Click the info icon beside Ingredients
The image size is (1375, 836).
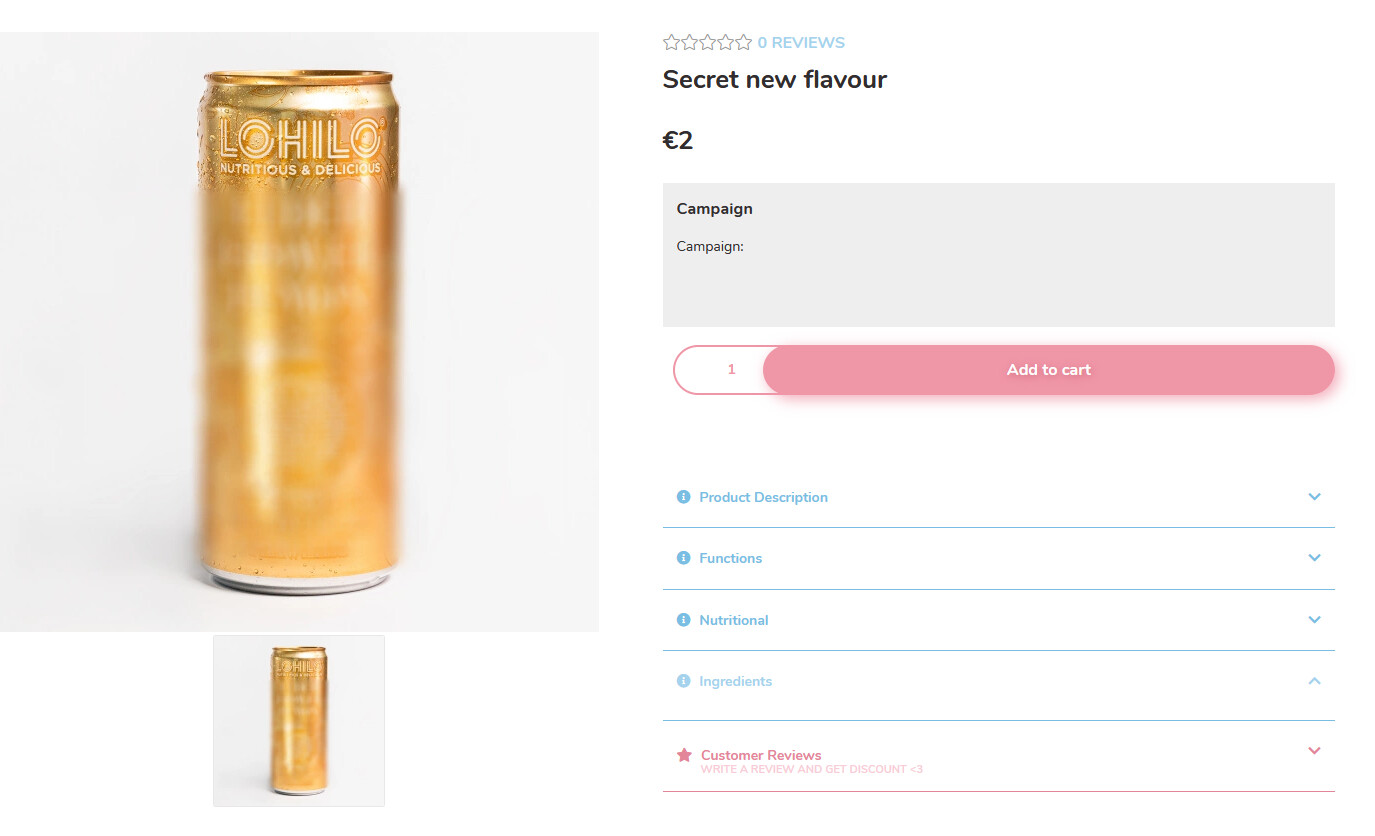coord(683,681)
